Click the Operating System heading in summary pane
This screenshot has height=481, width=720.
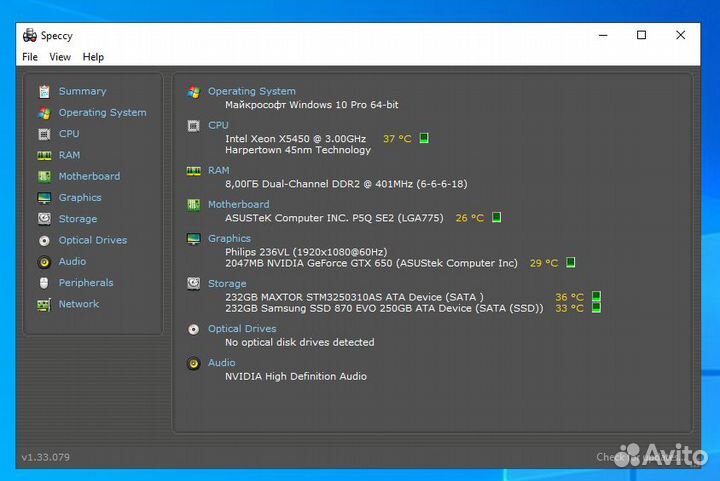pyautogui.click(x=252, y=91)
